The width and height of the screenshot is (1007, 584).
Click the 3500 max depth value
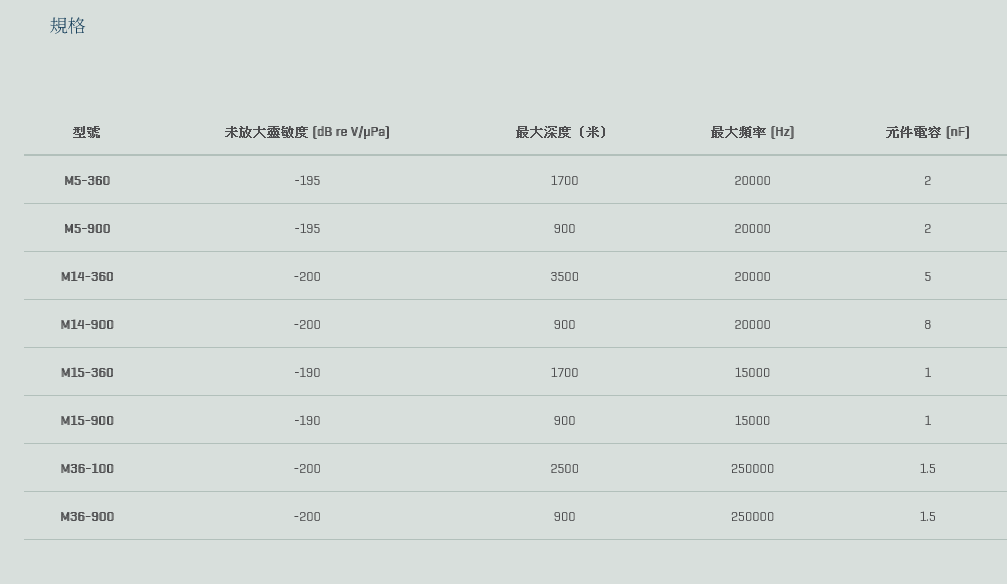(x=564, y=277)
